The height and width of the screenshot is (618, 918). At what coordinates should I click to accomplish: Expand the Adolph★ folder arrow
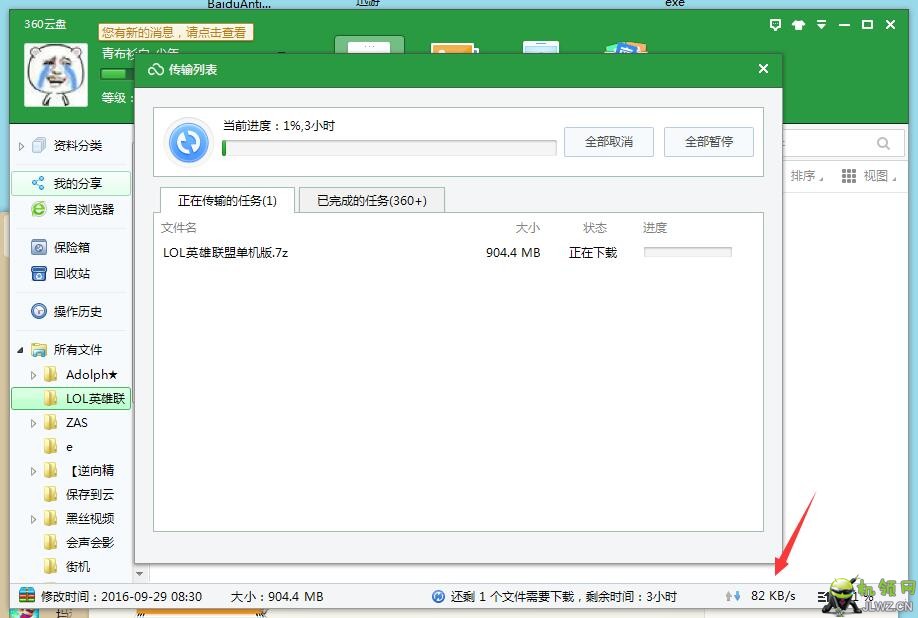coord(33,375)
